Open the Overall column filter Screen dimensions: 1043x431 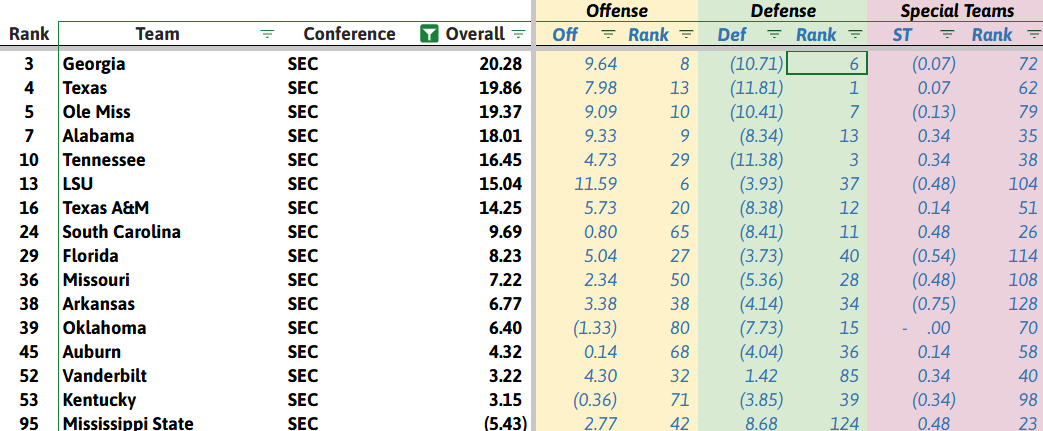pos(519,35)
